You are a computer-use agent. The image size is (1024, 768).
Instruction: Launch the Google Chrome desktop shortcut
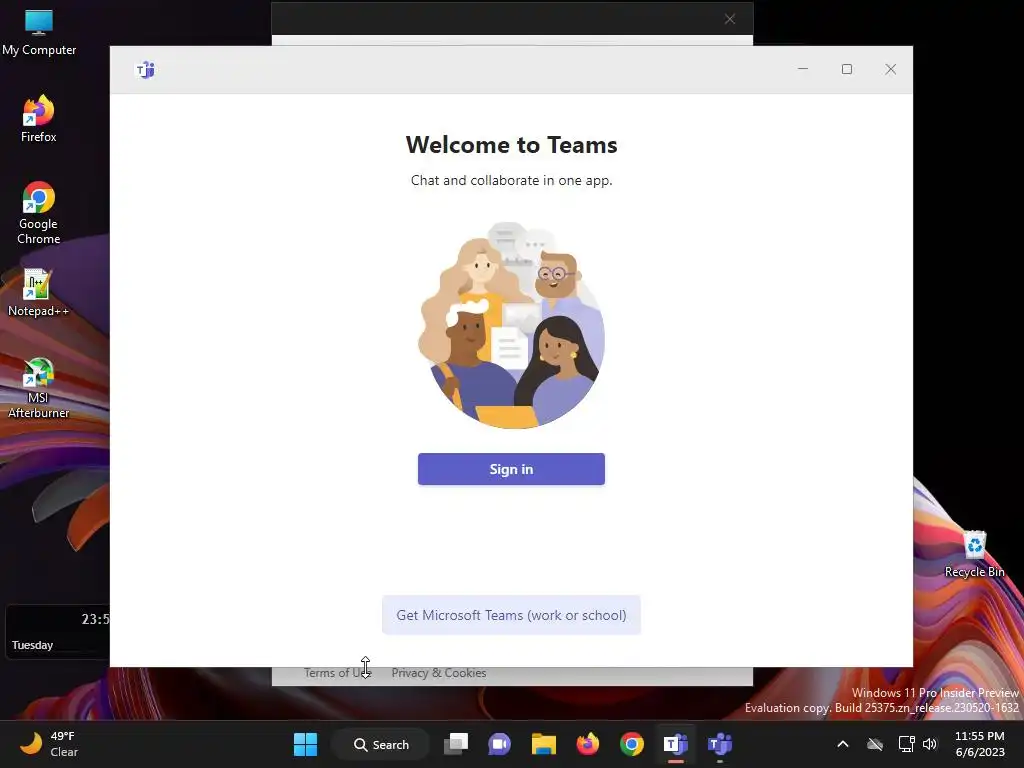(x=39, y=213)
